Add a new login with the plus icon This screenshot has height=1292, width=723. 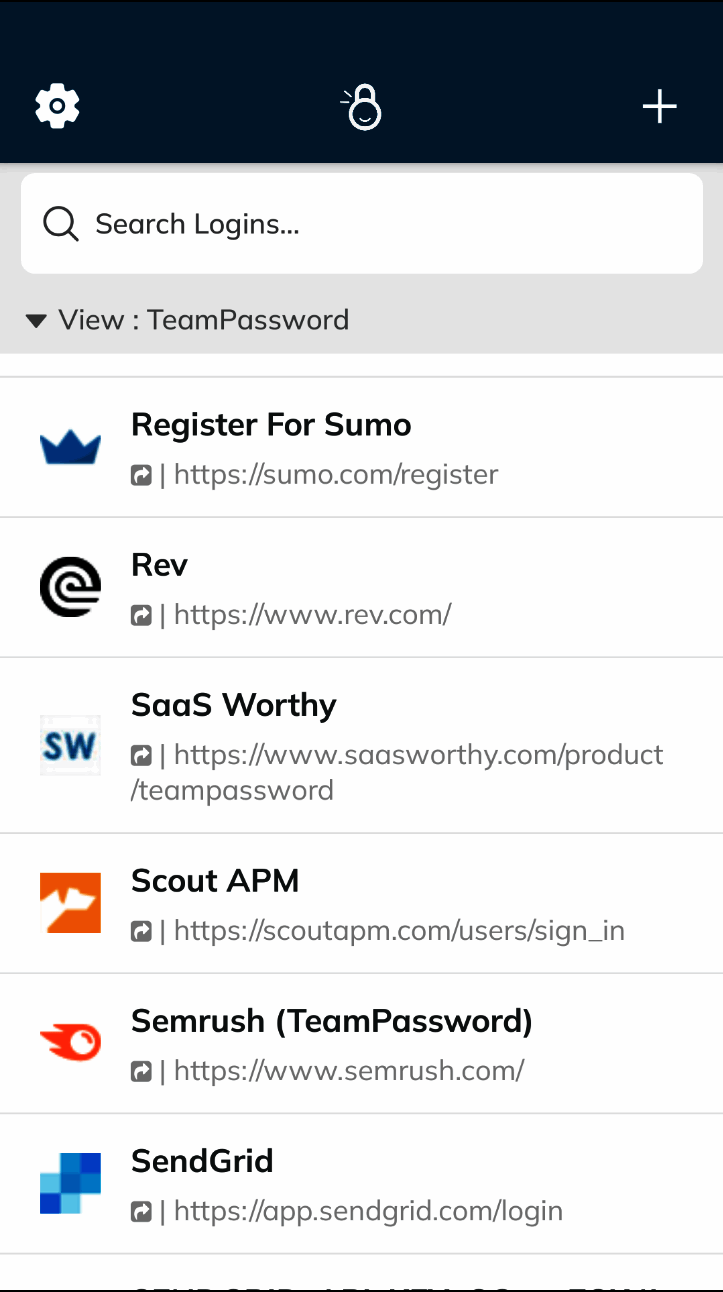[659, 105]
